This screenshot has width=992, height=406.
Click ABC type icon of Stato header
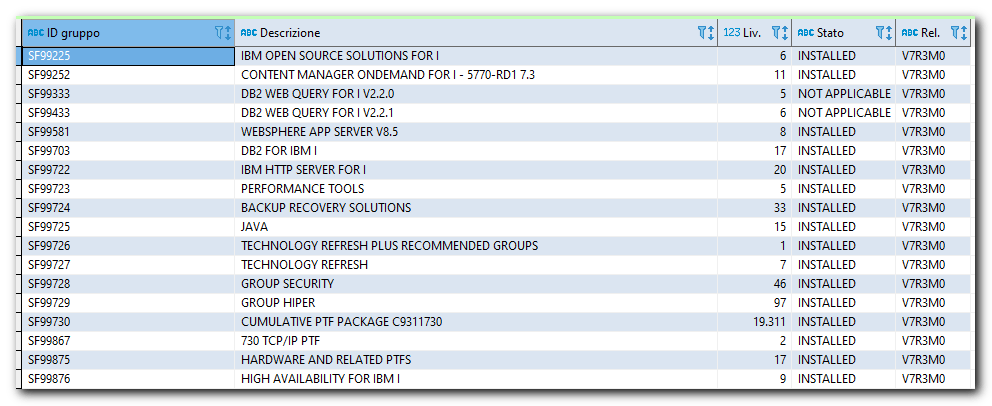(x=805, y=33)
